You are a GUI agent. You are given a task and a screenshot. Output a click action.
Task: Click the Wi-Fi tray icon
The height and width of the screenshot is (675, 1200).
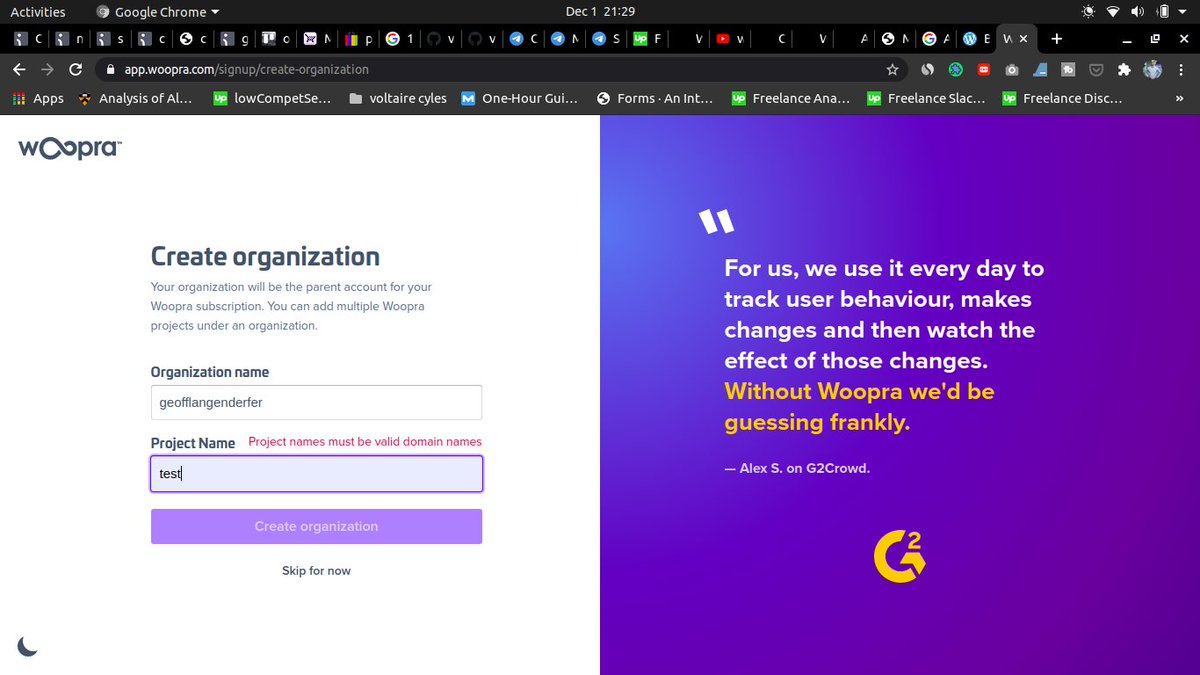1114,12
